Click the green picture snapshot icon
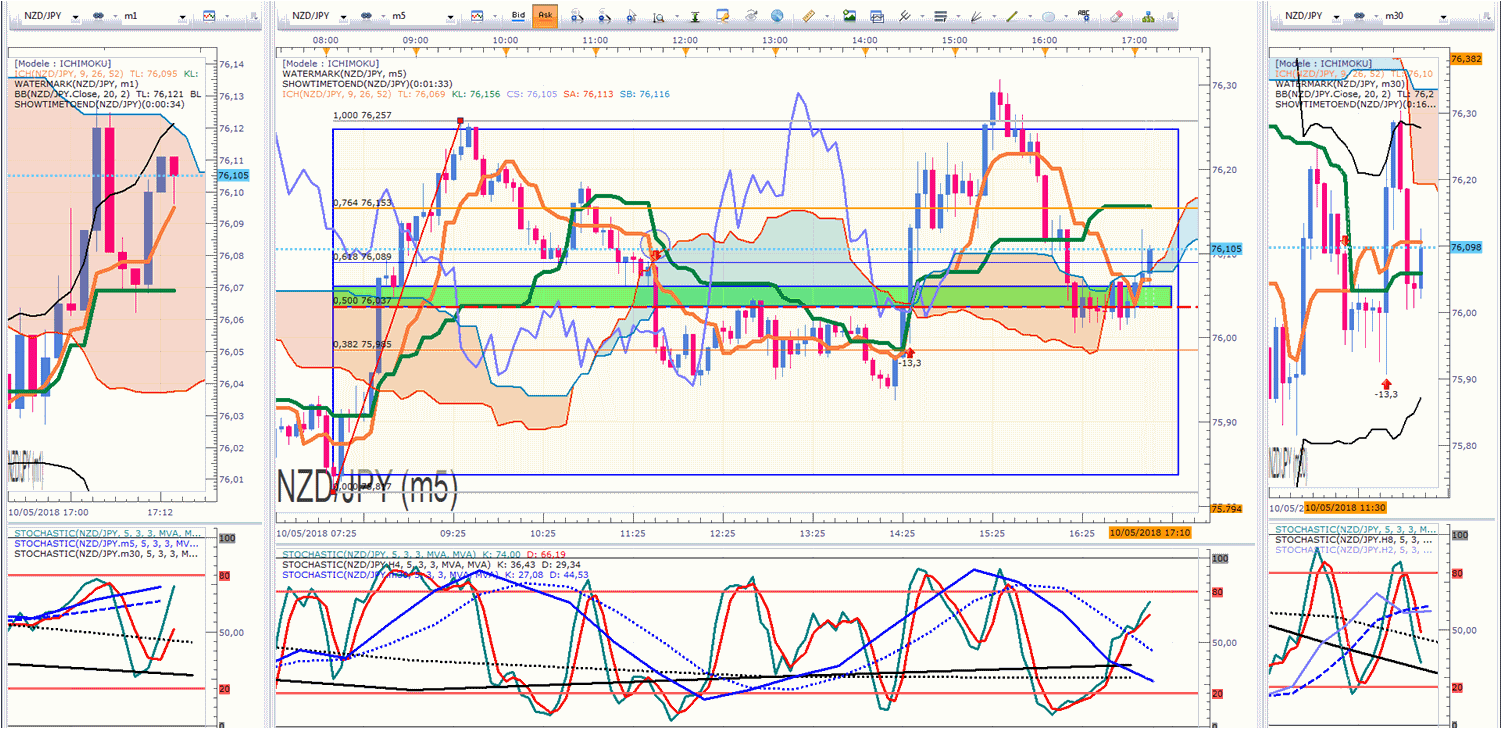This screenshot has height=729, width=1502. point(849,16)
